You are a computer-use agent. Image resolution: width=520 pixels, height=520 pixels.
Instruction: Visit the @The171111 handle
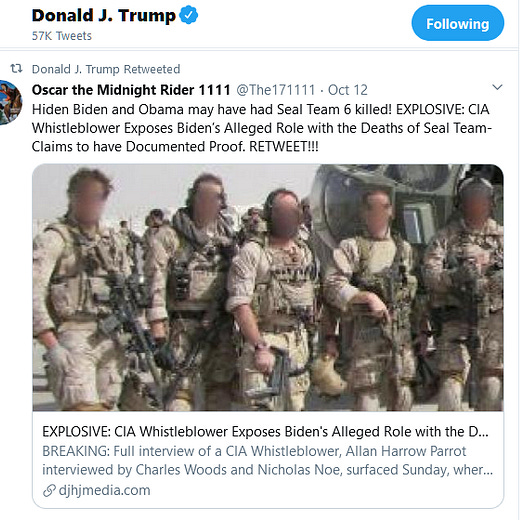pyautogui.click(x=276, y=90)
